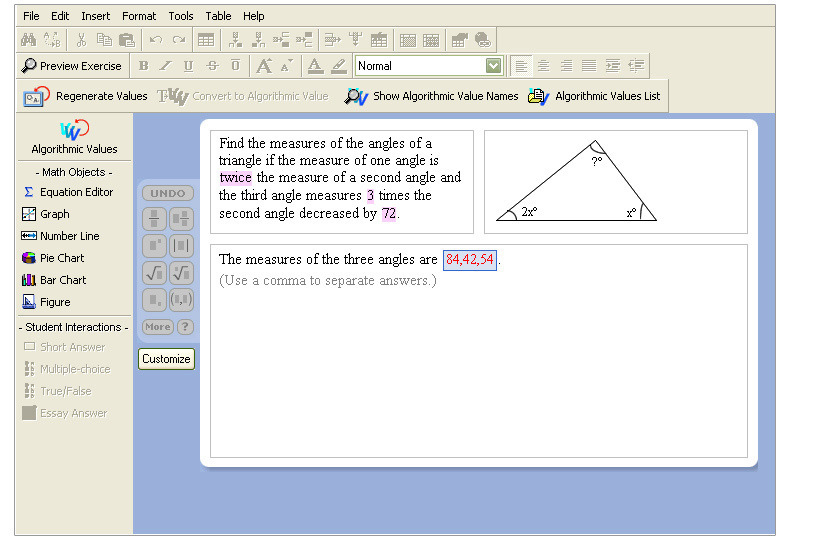The height and width of the screenshot is (541, 835).
Task: Open the Format menu
Action: click(x=139, y=16)
